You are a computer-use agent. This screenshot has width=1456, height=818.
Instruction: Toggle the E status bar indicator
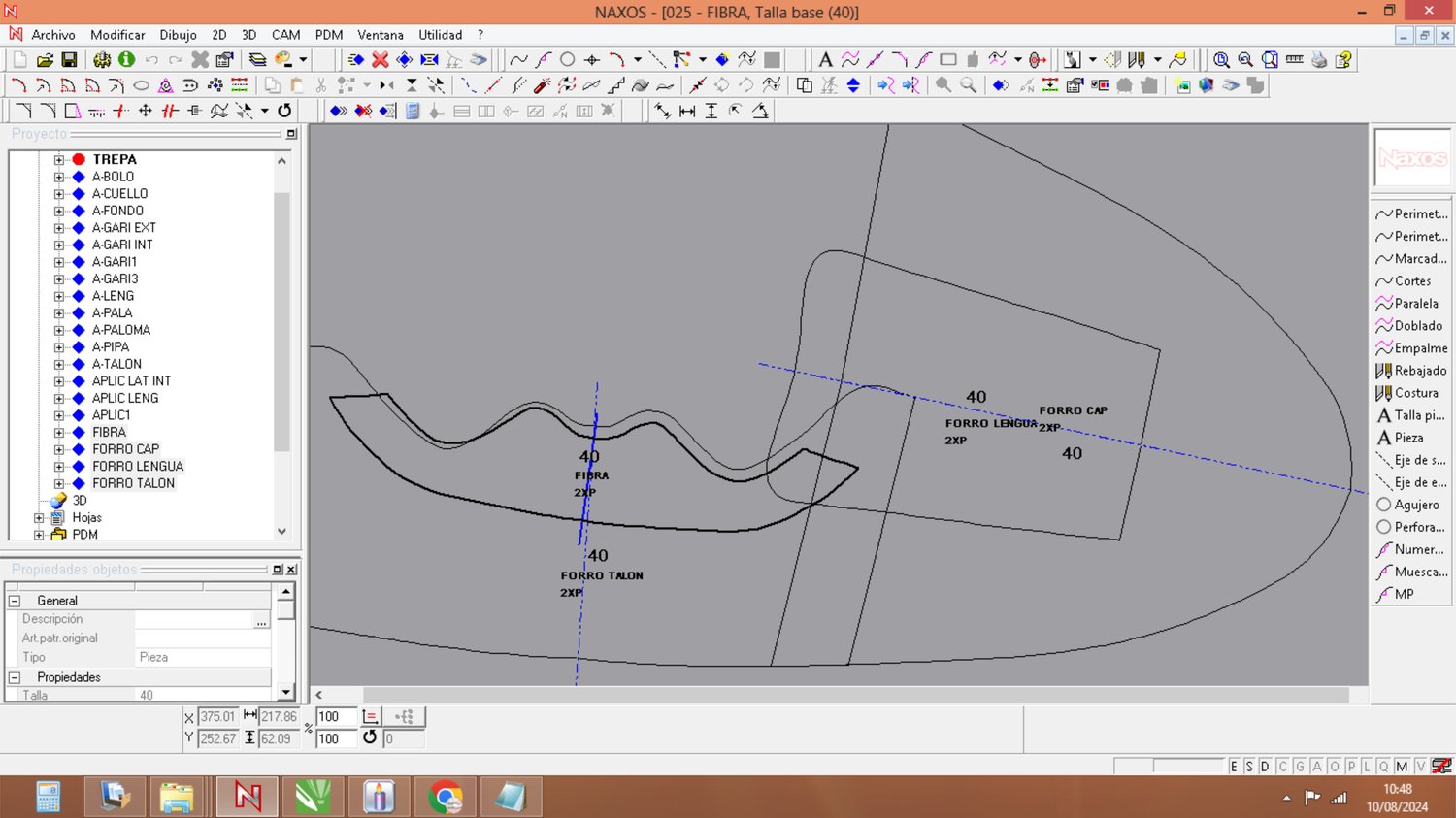click(x=1234, y=767)
